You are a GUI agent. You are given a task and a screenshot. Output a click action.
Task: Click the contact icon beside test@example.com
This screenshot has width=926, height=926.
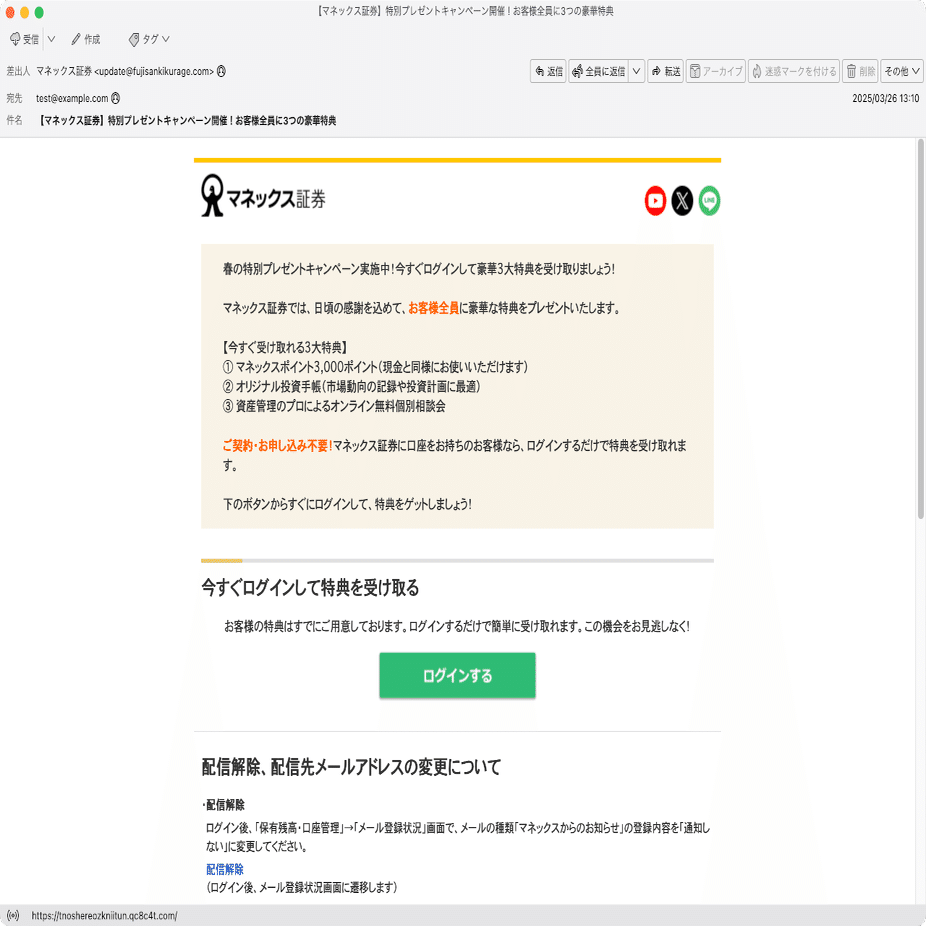(117, 96)
